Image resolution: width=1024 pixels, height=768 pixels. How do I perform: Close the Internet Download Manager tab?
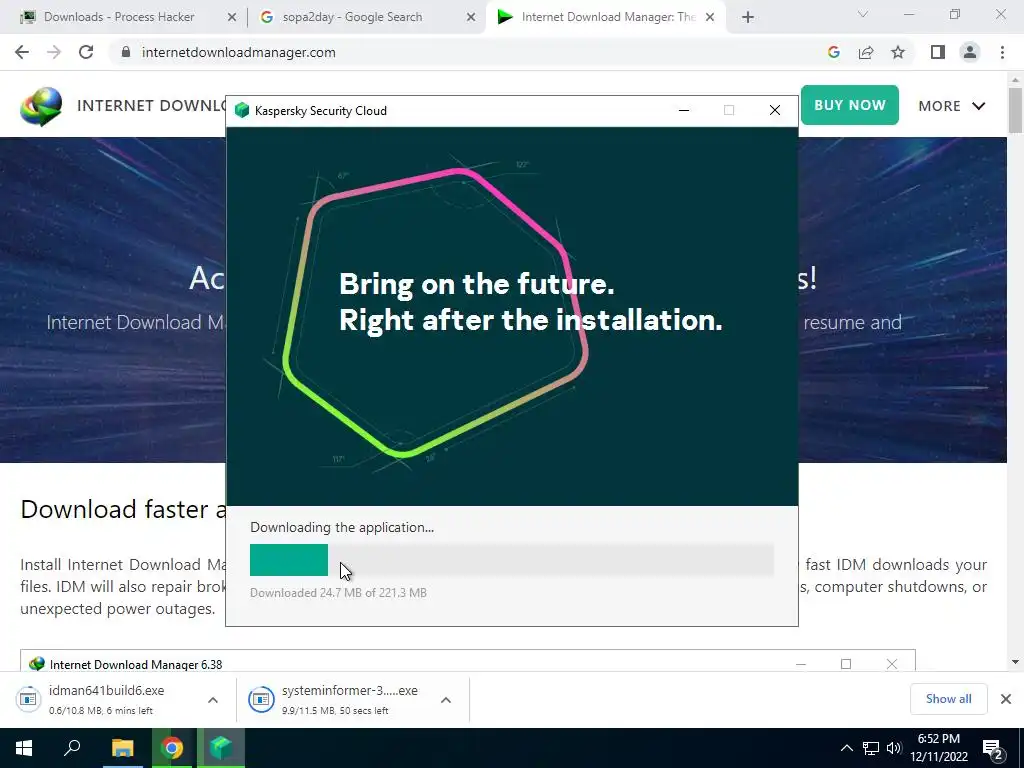click(x=710, y=17)
